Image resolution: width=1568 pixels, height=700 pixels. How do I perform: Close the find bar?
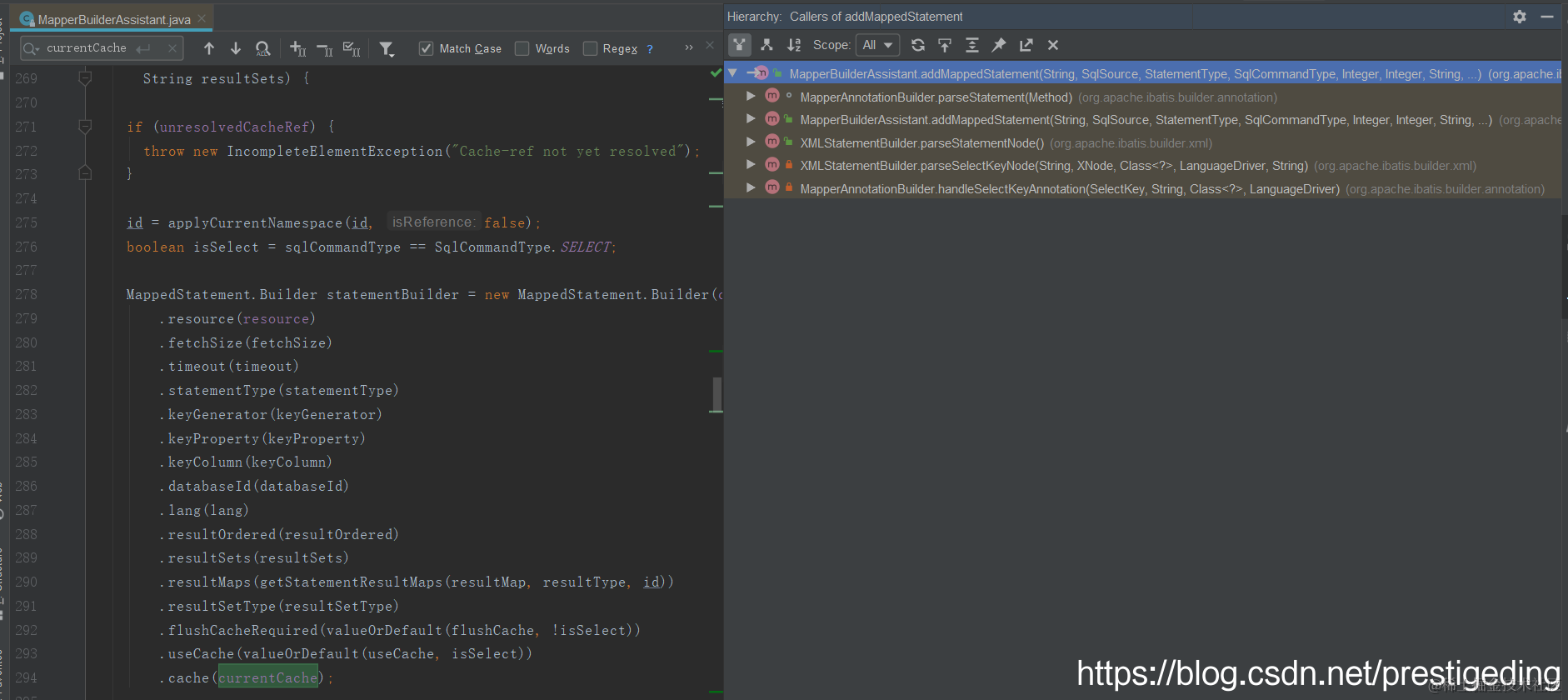point(710,45)
